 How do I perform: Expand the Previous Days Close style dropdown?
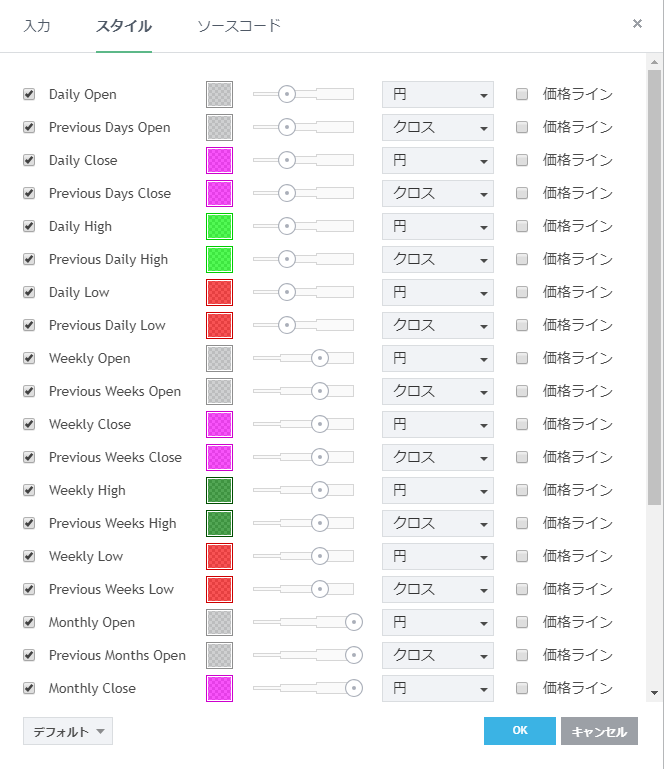438,193
